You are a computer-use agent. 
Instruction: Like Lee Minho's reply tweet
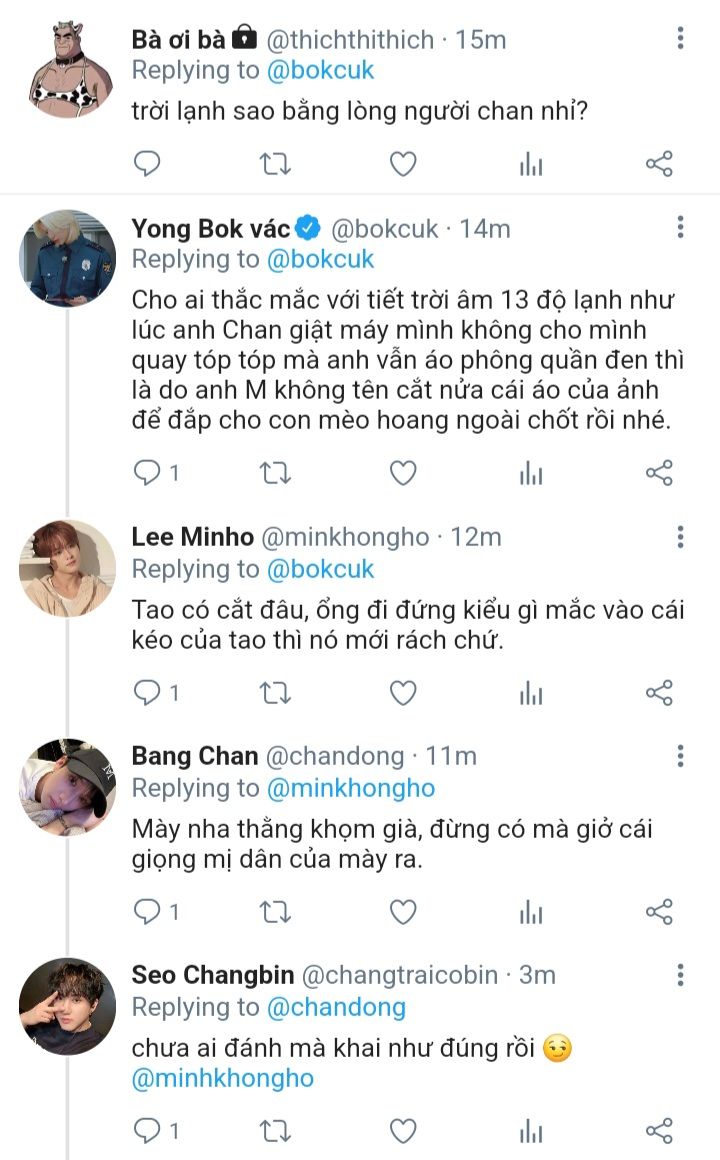[x=402, y=692]
